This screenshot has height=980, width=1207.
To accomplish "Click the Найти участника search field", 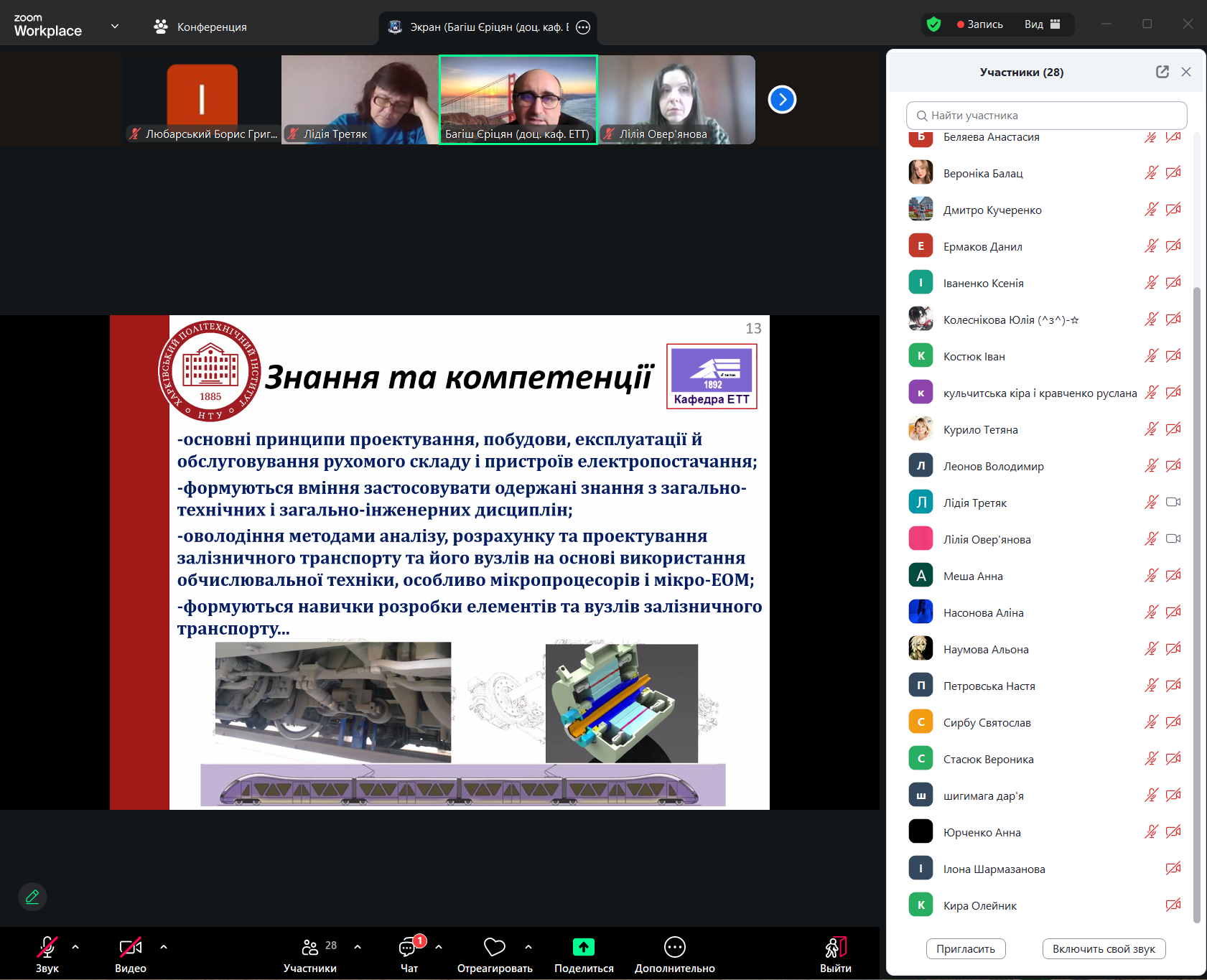I will tap(1046, 116).
